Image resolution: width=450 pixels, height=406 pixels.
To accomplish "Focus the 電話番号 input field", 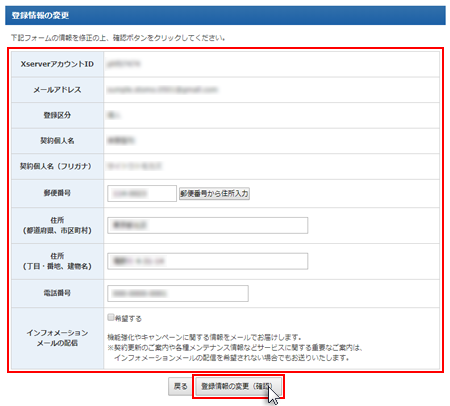I will (178, 293).
